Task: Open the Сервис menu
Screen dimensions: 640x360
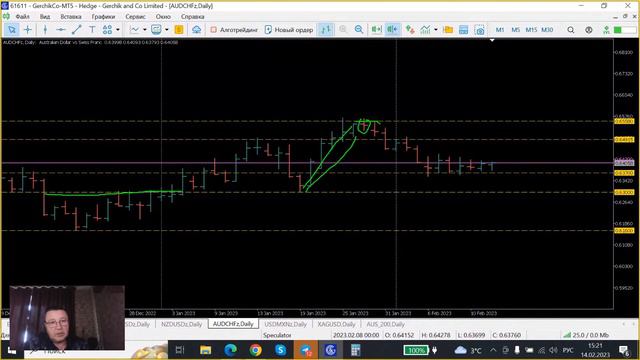Action: (136, 17)
